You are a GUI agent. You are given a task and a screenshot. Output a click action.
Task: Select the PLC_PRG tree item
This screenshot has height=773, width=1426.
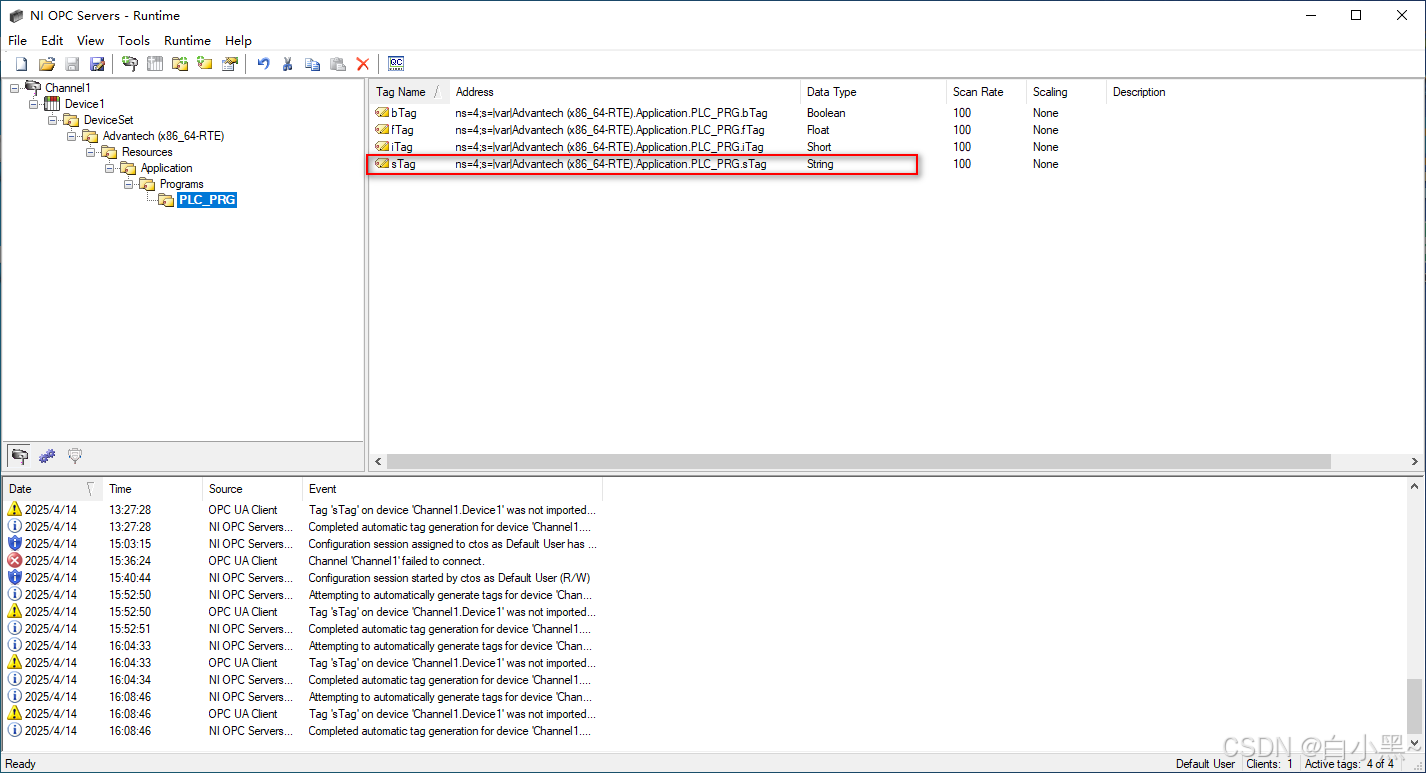coord(207,200)
